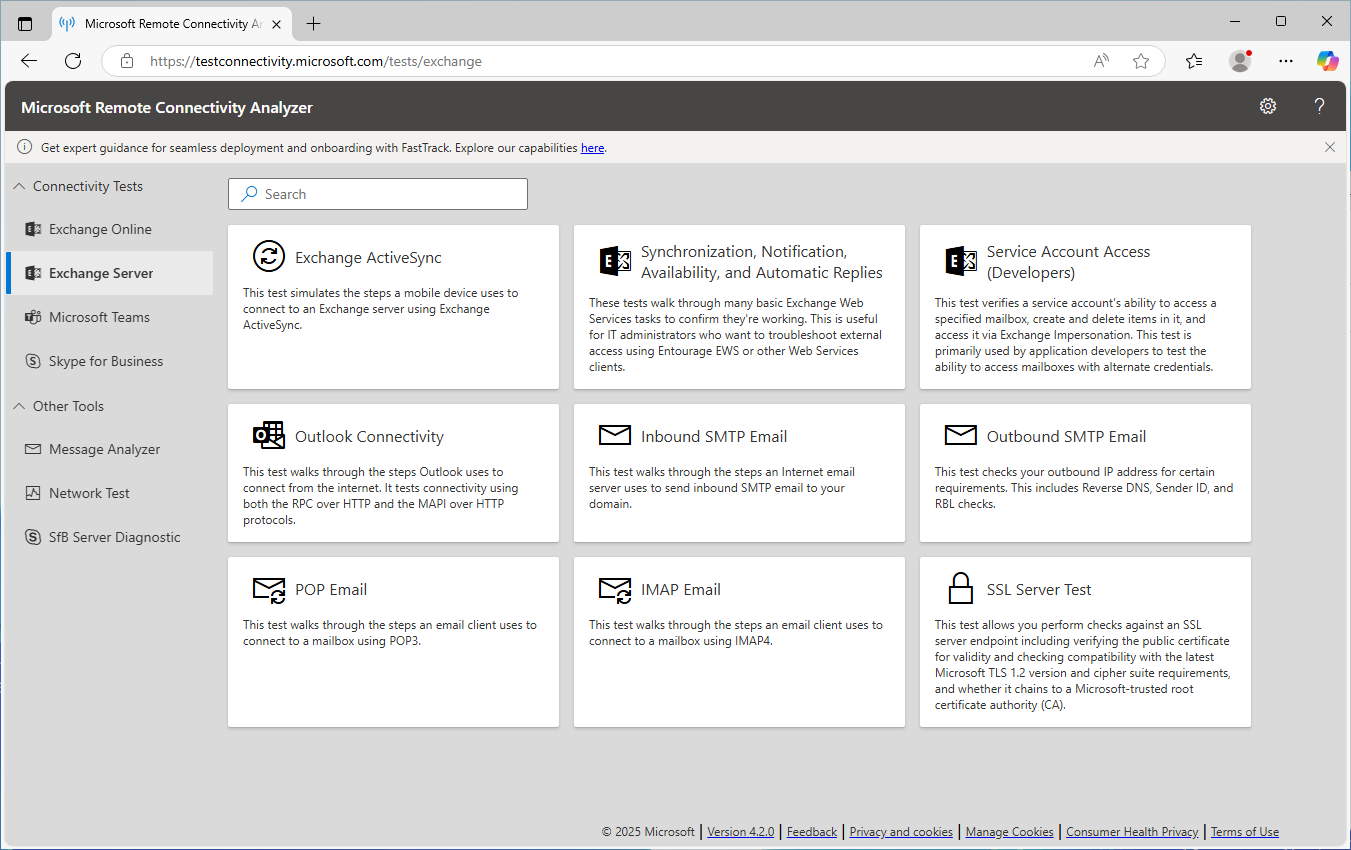Collapse the Connectivity Tests section
The height and width of the screenshot is (850, 1351).
pos(19,186)
